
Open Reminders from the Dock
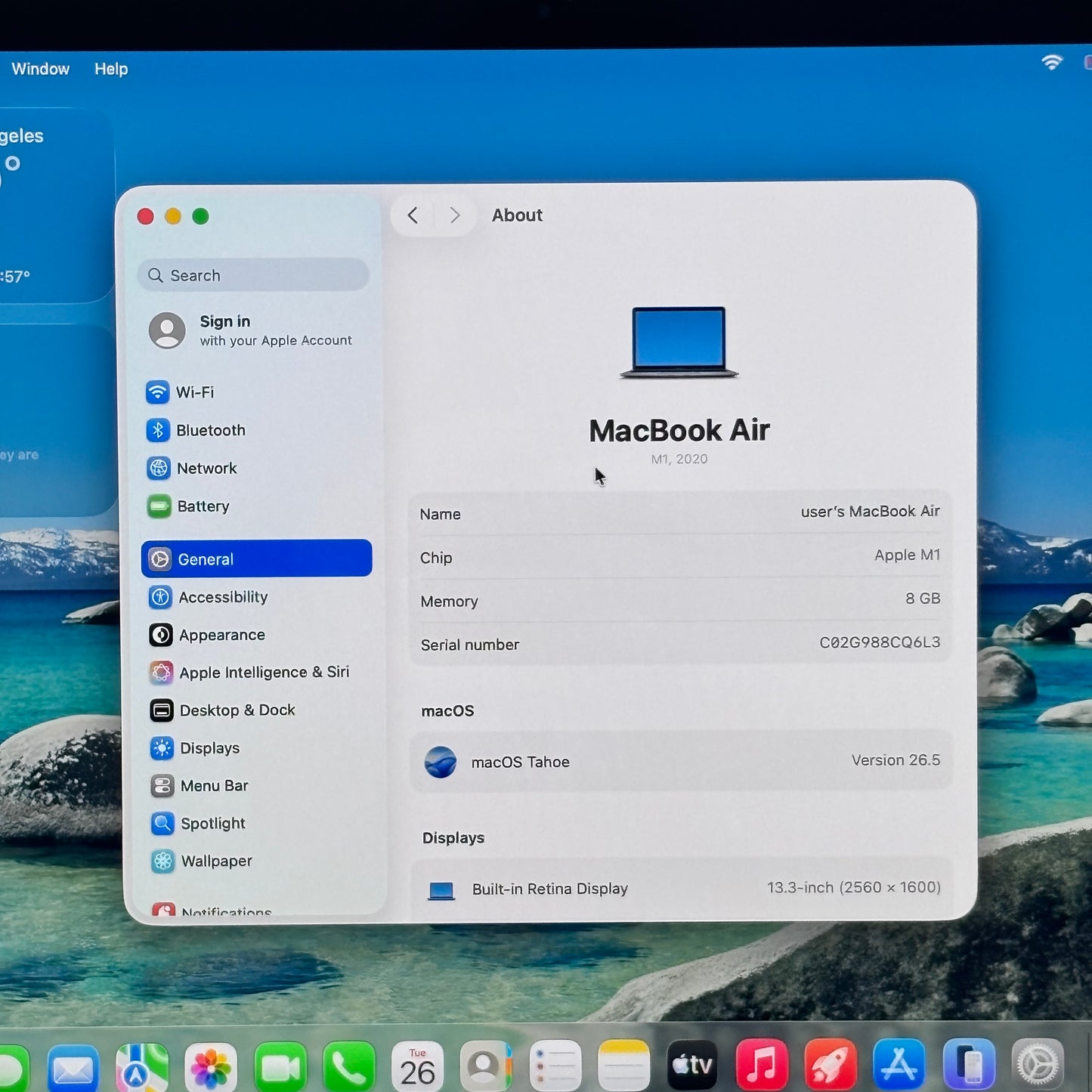pyautogui.click(x=555, y=1066)
